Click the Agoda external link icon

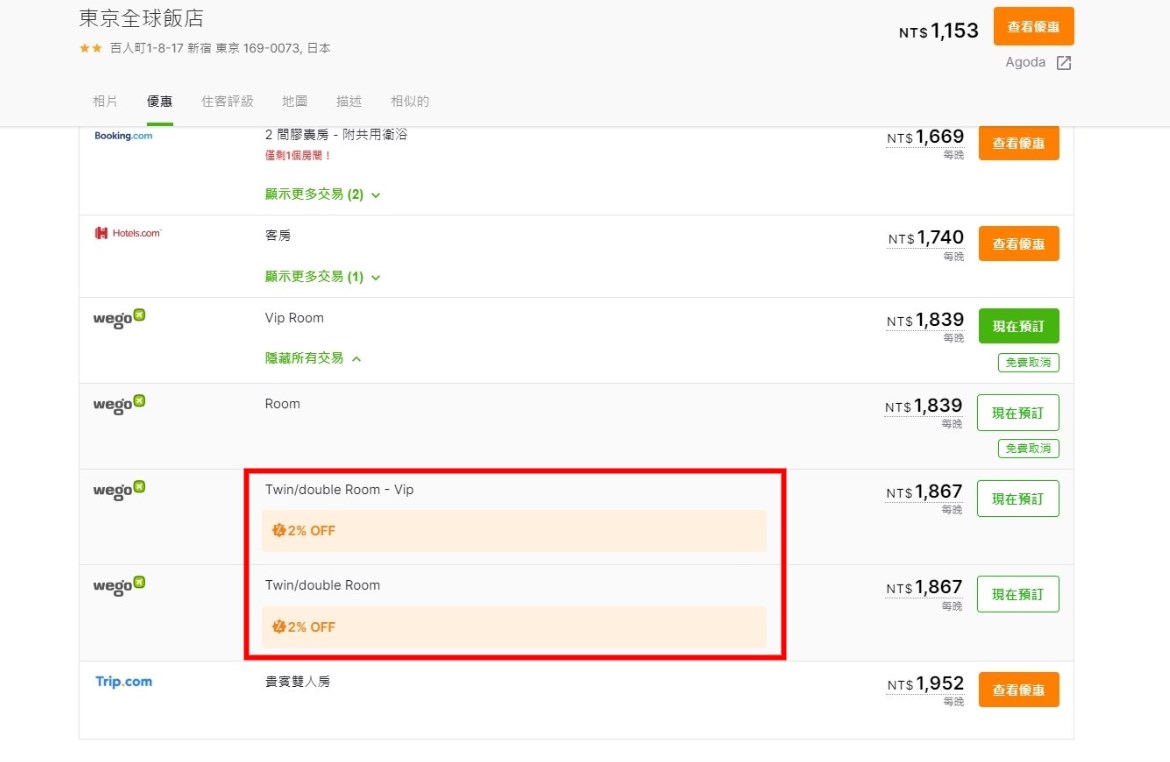pos(1064,63)
